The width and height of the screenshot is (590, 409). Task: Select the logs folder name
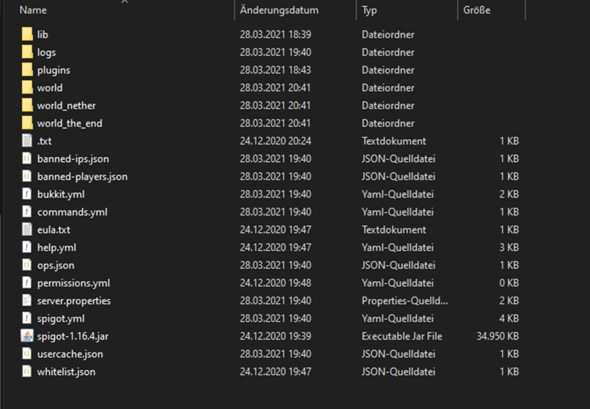(x=46, y=52)
